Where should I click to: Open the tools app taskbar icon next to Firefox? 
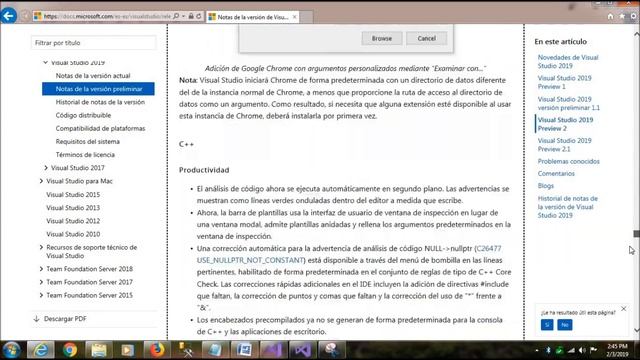tap(186, 350)
